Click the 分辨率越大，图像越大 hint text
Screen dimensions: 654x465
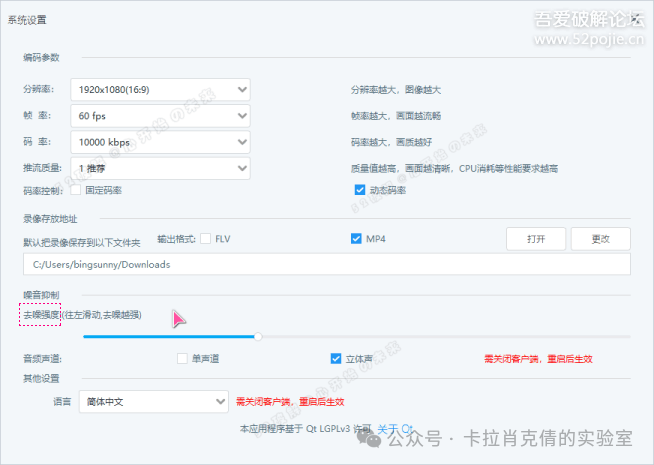[396, 90]
